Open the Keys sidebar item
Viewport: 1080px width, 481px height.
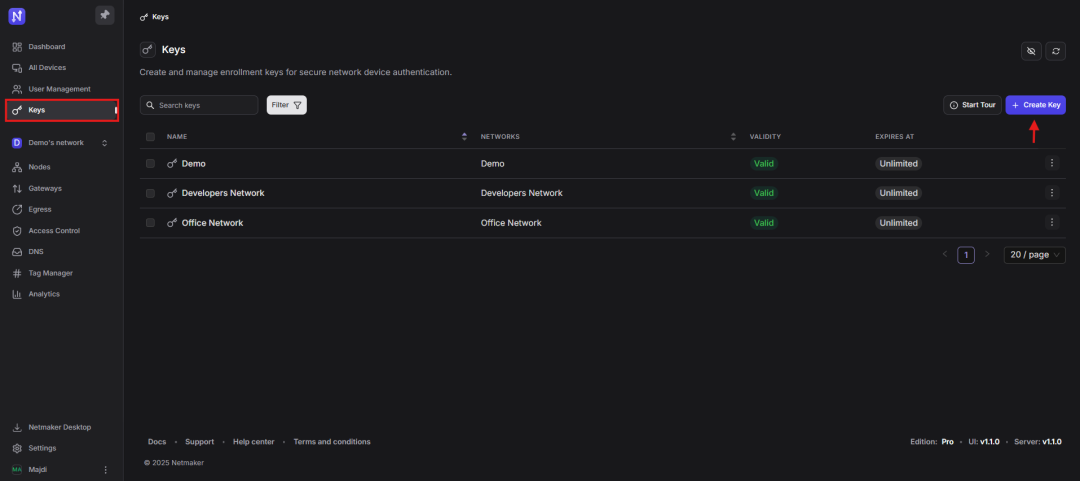point(62,110)
